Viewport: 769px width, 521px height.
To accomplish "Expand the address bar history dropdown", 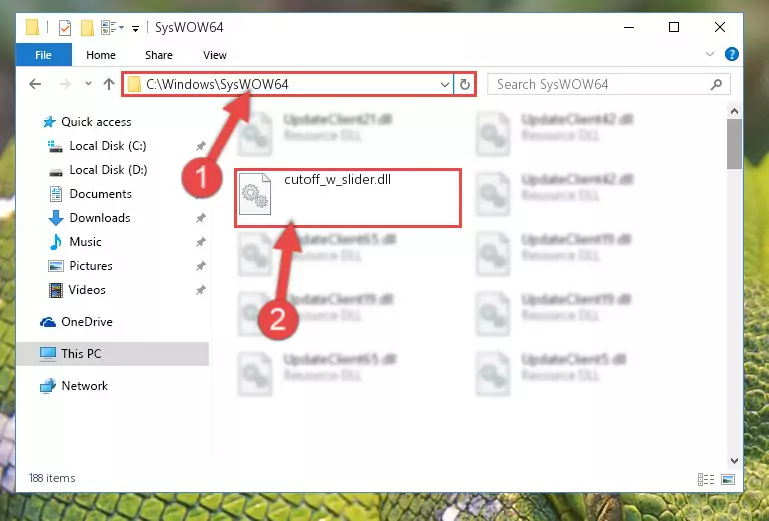I will coord(445,84).
